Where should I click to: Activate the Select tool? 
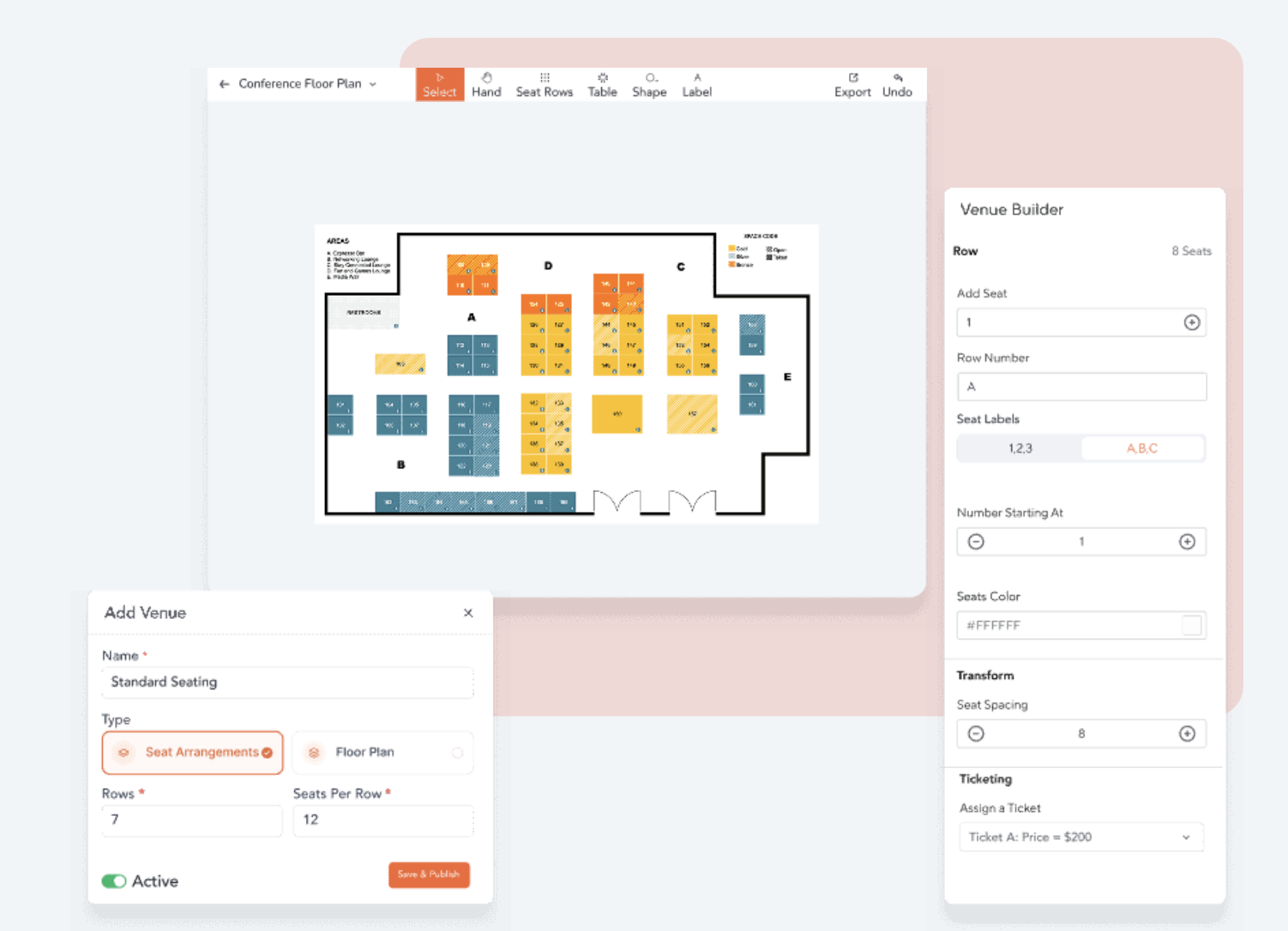pyautogui.click(x=440, y=84)
